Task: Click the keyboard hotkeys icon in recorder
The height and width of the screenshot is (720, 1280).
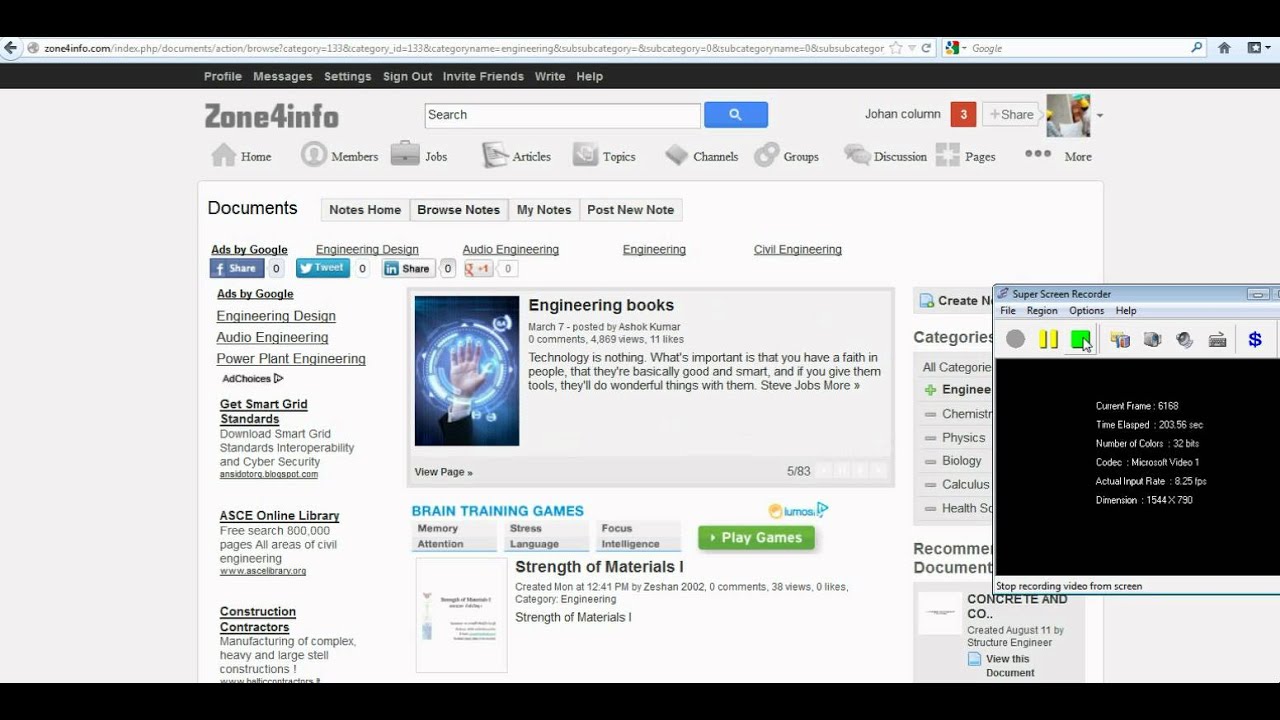Action: (1217, 340)
